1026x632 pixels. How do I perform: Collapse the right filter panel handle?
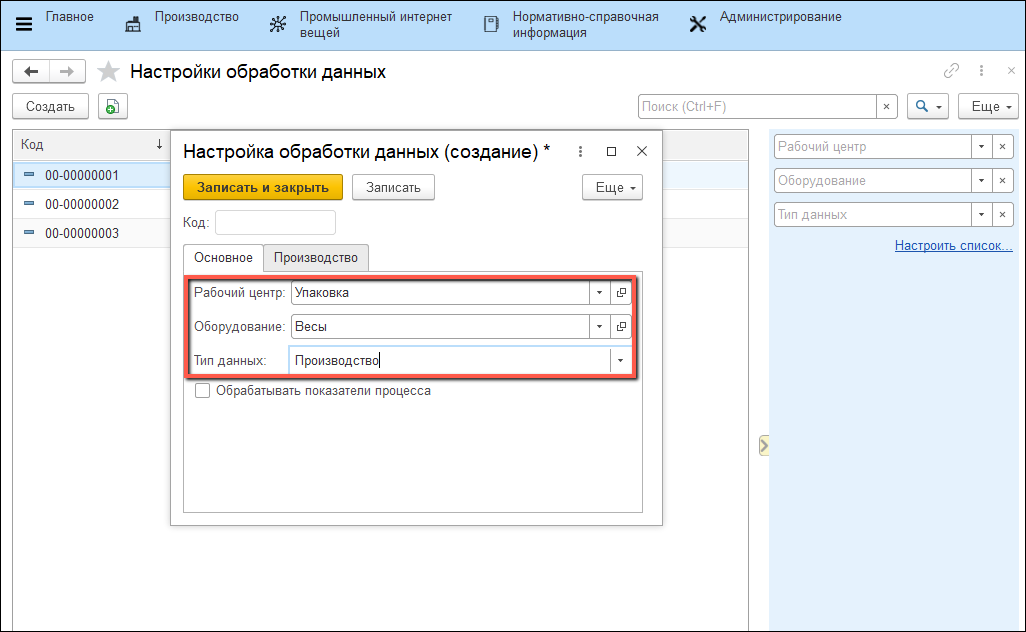point(763,445)
